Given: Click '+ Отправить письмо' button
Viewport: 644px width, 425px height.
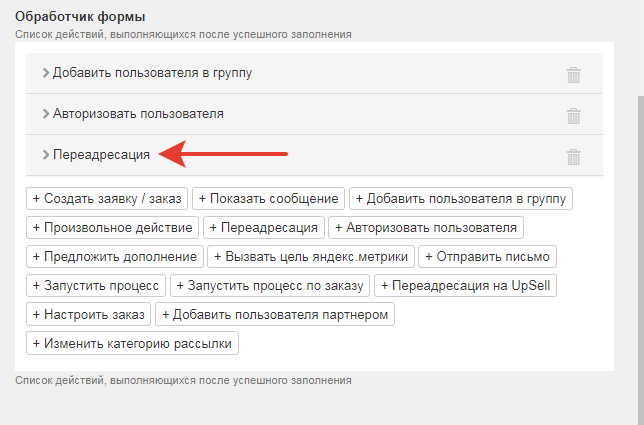Looking at the screenshot, I should [488, 257].
